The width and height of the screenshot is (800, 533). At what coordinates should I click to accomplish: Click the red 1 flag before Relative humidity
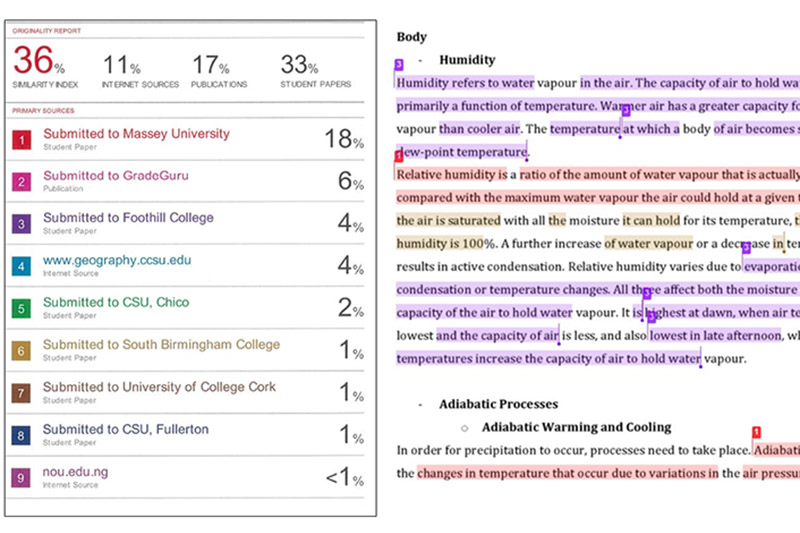point(399,157)
